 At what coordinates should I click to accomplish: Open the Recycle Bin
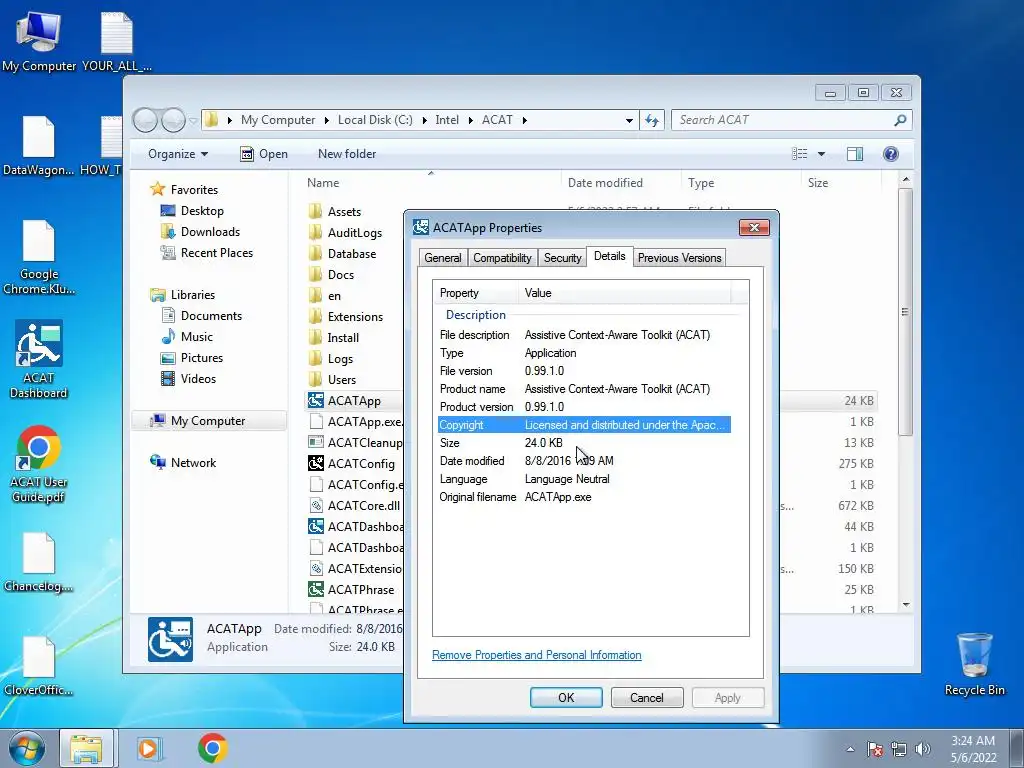point(974,664)
